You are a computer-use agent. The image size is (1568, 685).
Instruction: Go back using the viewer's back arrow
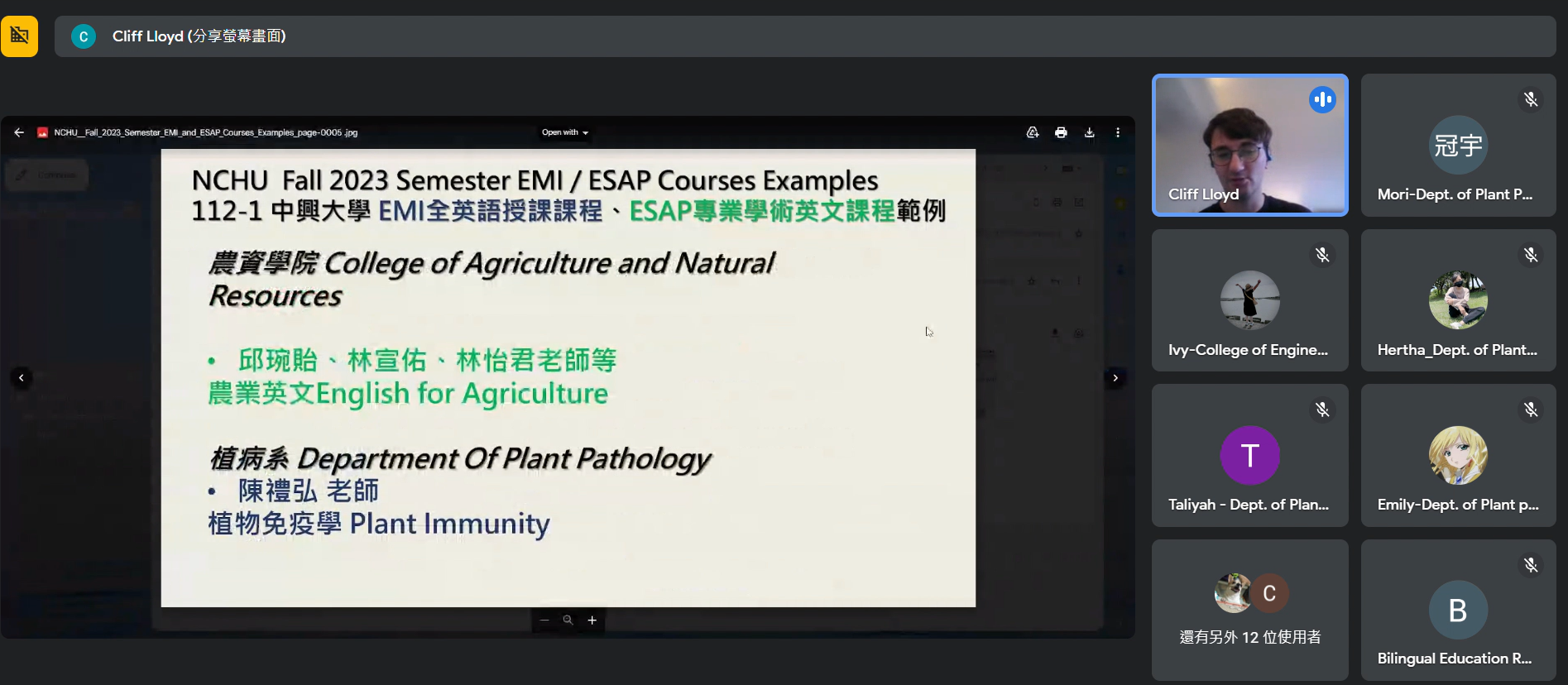19,132
